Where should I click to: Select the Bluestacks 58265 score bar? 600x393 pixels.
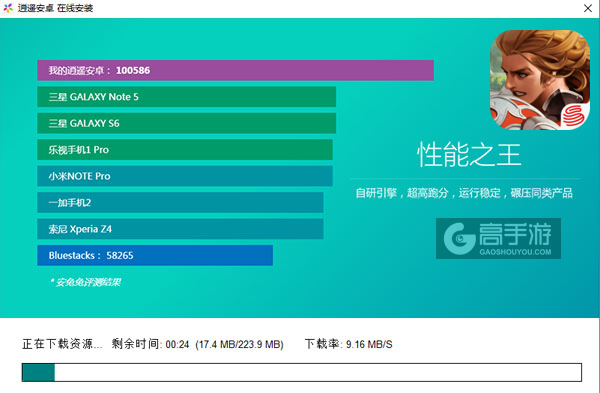(x=155, y=255)
